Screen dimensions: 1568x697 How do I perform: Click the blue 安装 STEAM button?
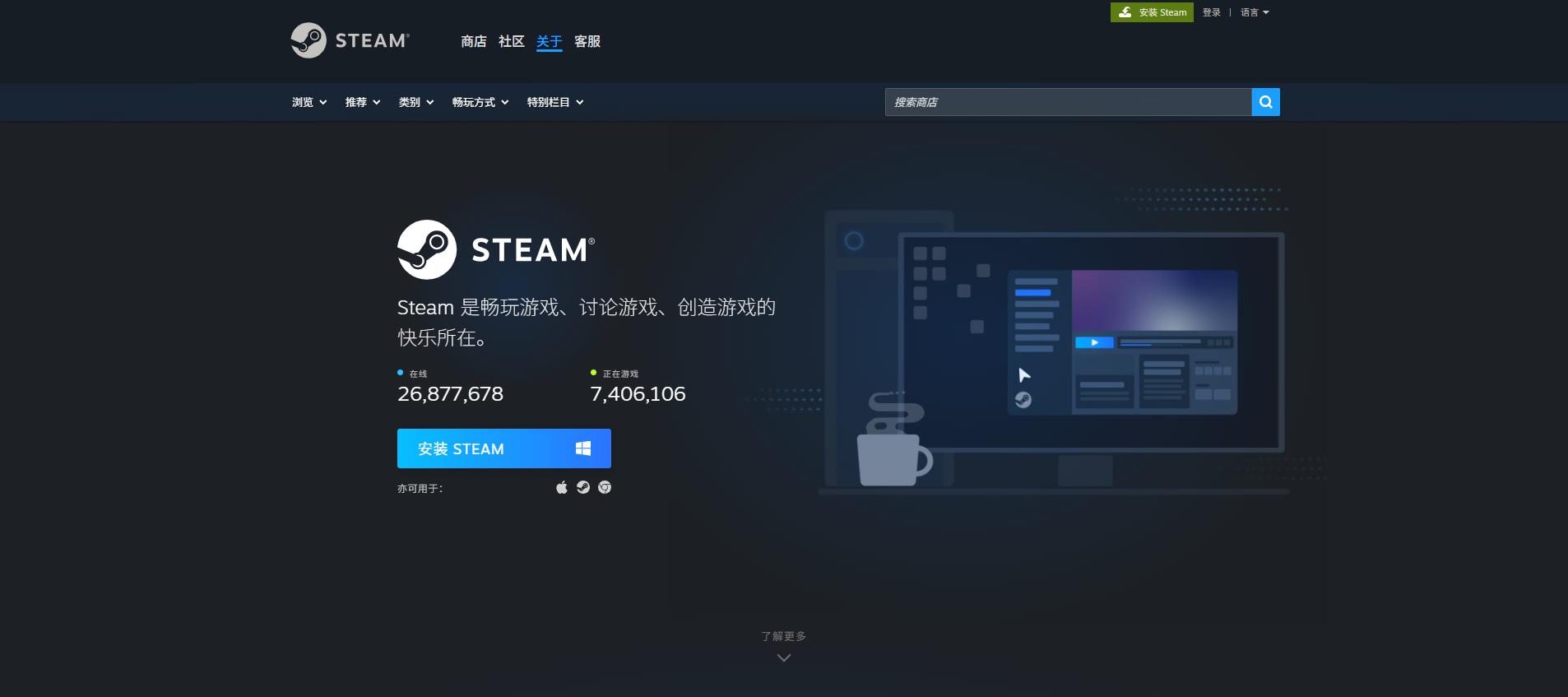tap(504, 448)
